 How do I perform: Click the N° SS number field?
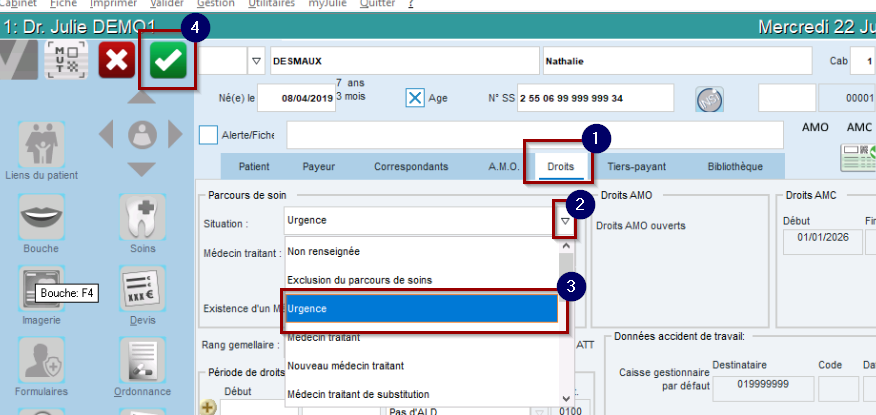point(596,98)
